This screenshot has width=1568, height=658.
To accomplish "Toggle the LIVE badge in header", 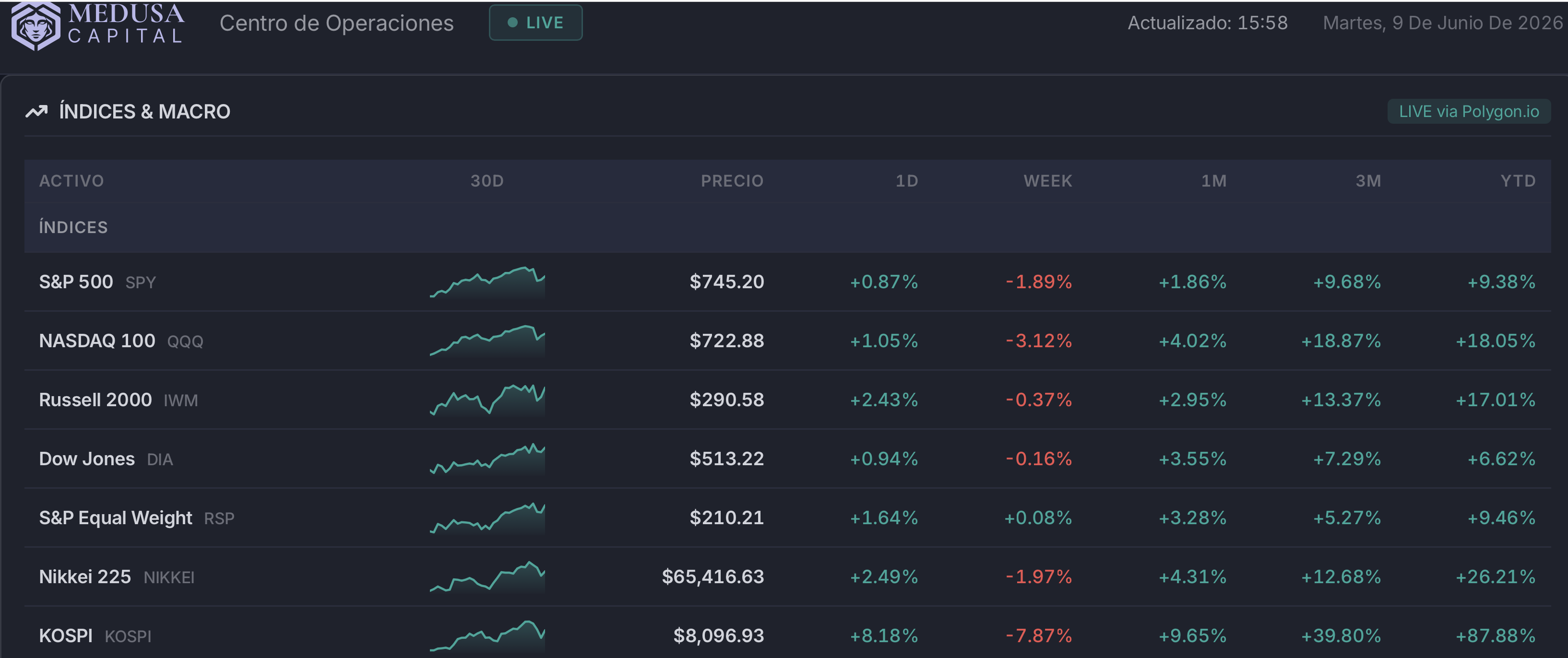I will point(535,23).
